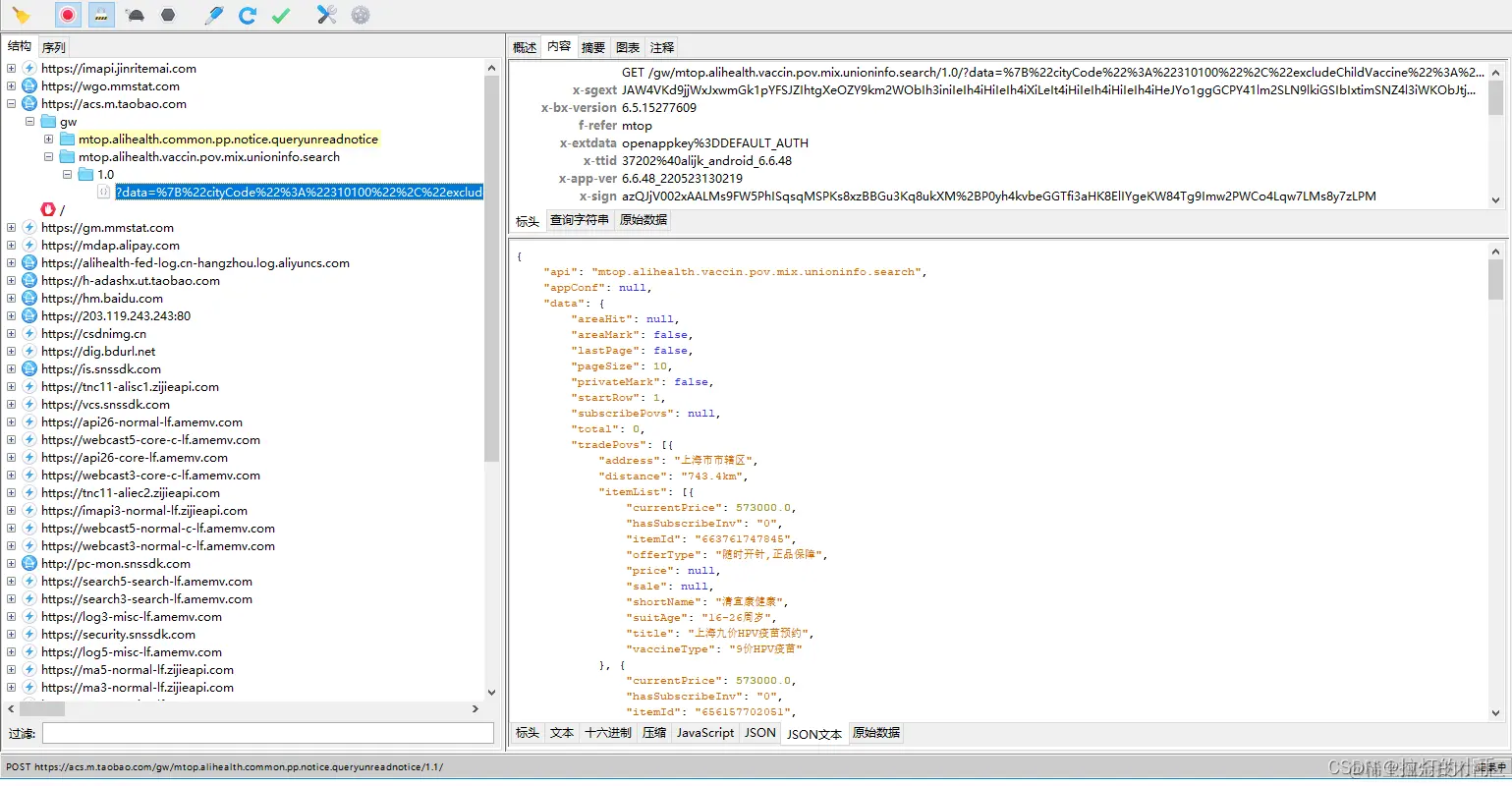Show response JSON tree view
The height and width of the screenshot is (786, 1512).
[x=759, y=733]
